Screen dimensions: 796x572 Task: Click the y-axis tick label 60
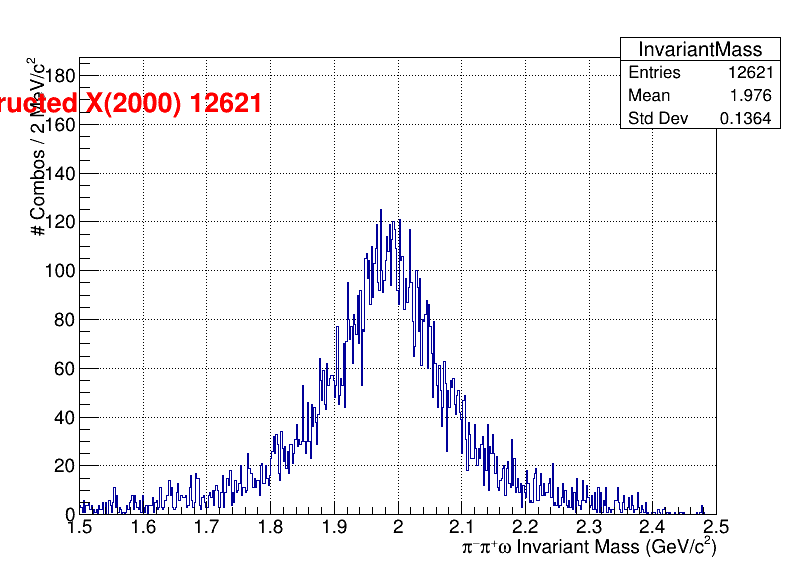pos(64,369)
